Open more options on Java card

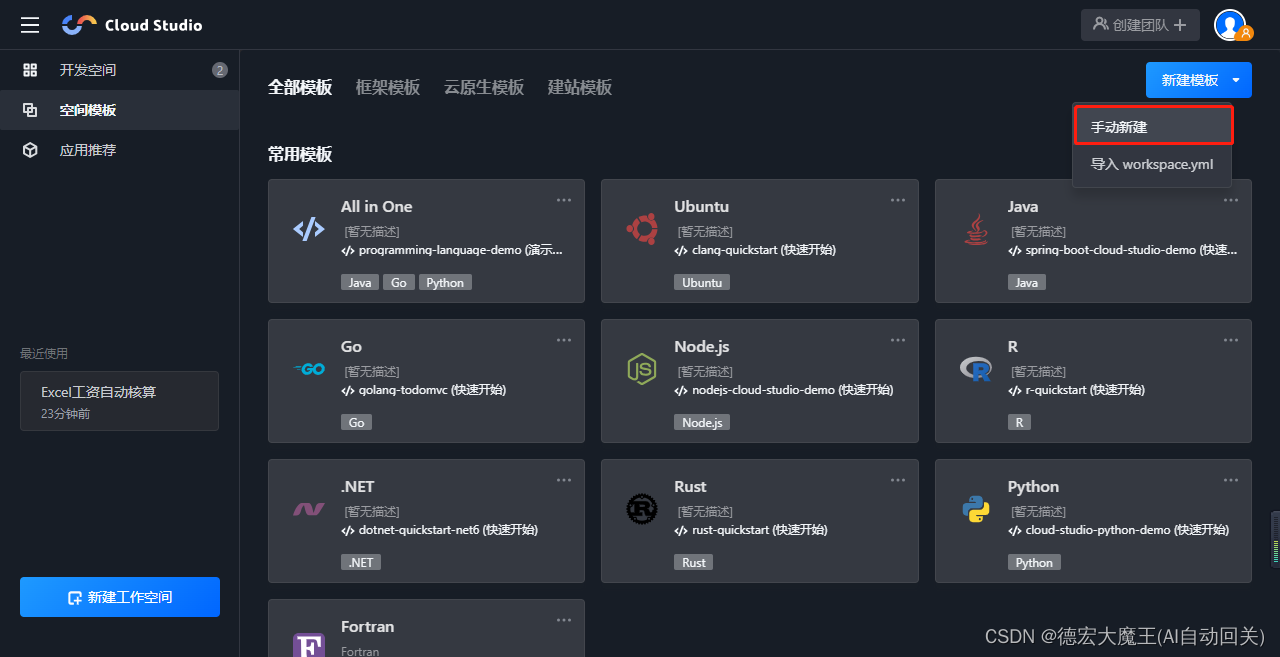(1231, 200)
